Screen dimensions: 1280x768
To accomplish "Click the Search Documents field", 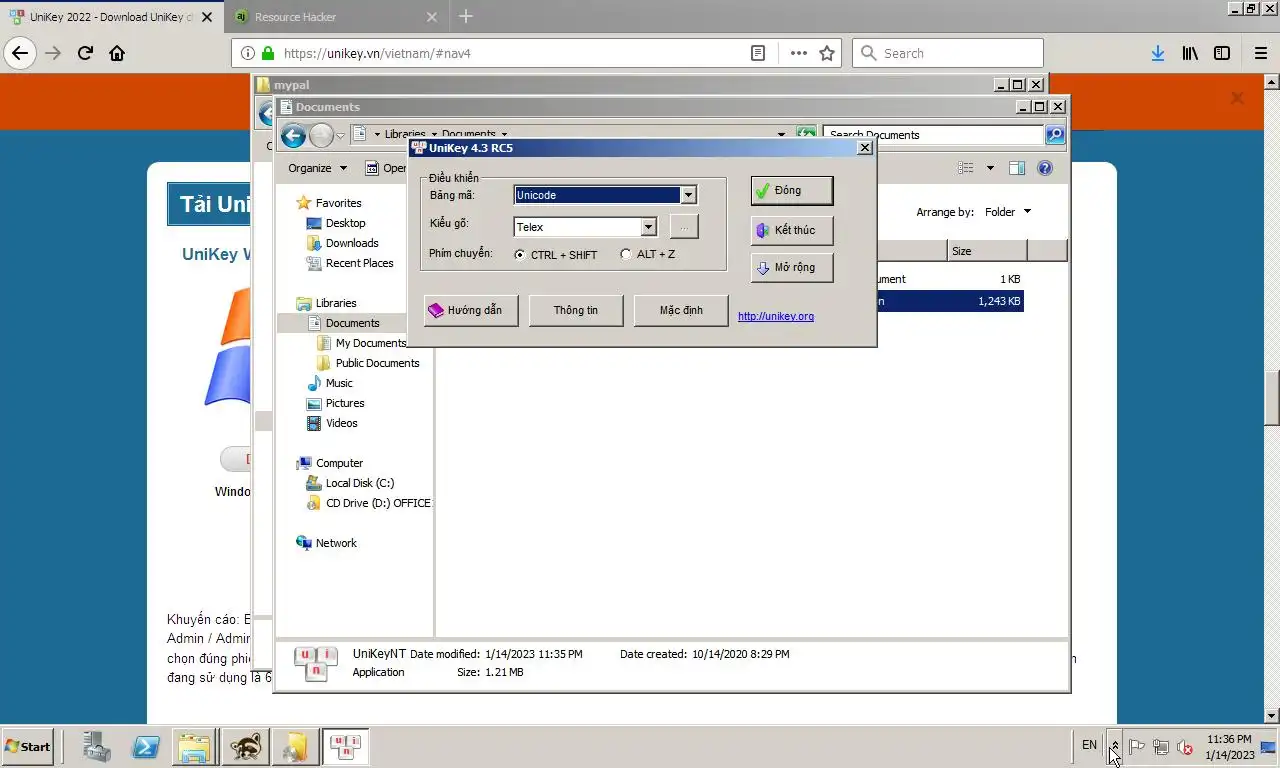I will click(x=934, y=134).
